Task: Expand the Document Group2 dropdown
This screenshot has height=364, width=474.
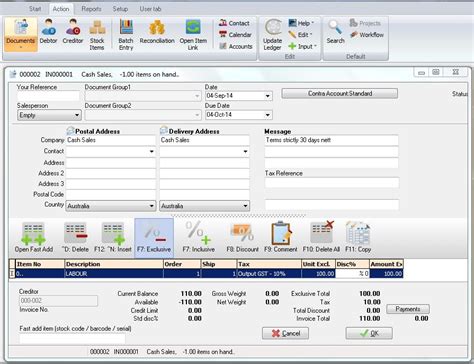Action: (x=197, y=115)
